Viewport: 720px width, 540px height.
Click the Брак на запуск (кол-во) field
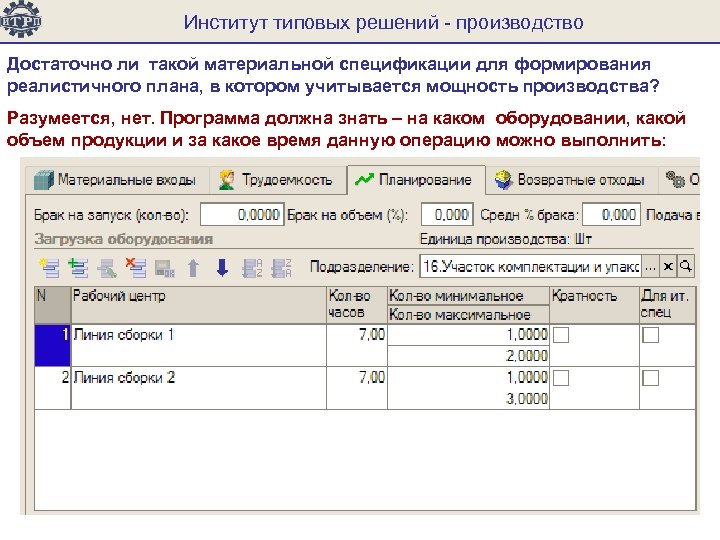242,215
